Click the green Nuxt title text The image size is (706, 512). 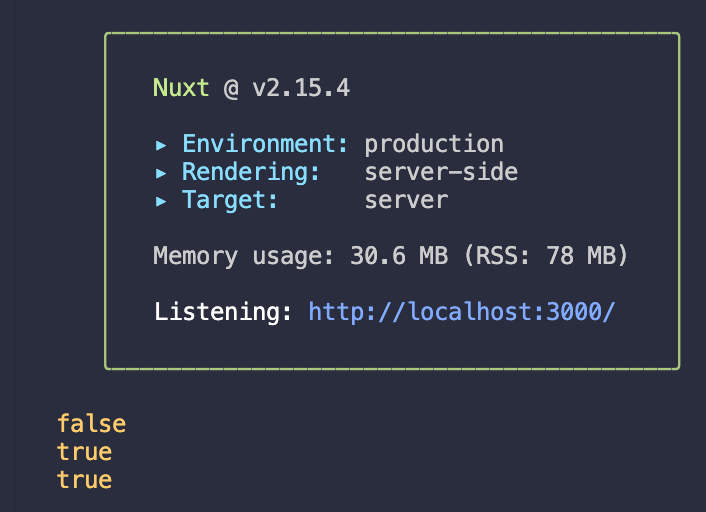coord(181,88)
